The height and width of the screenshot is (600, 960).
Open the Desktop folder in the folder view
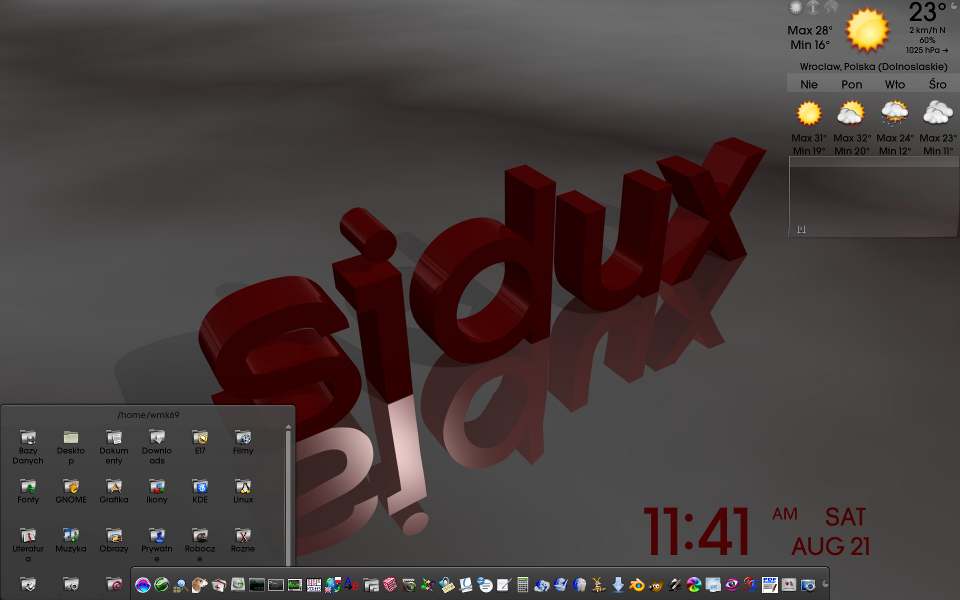[71, 448]
